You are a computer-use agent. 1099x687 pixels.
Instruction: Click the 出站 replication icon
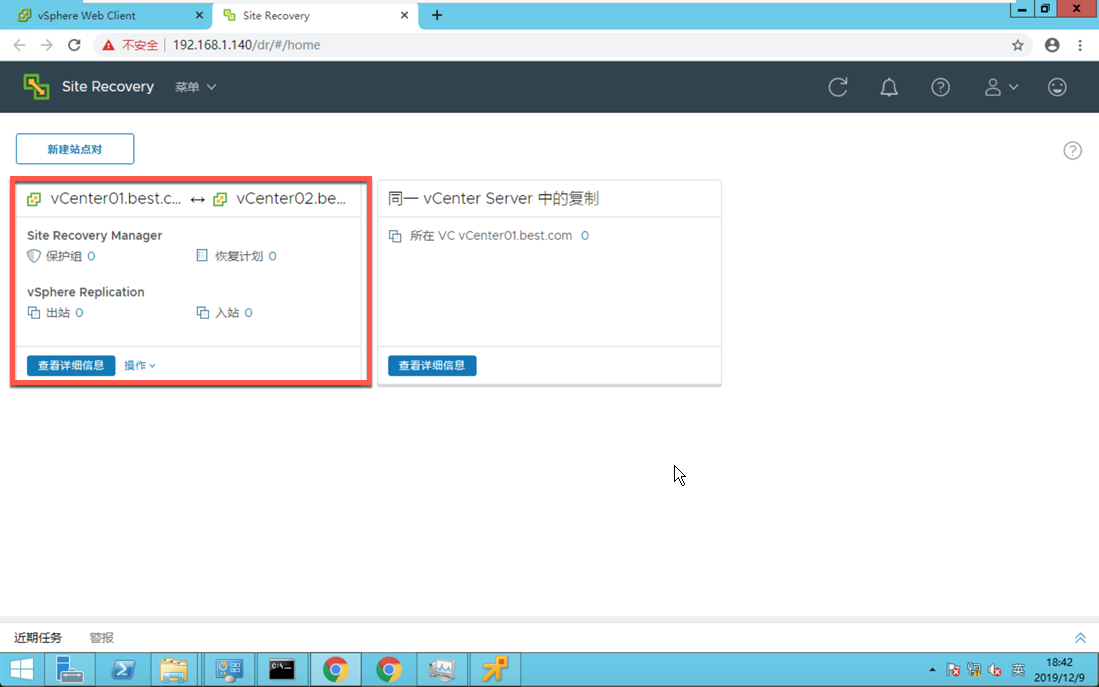click(34, 313)
